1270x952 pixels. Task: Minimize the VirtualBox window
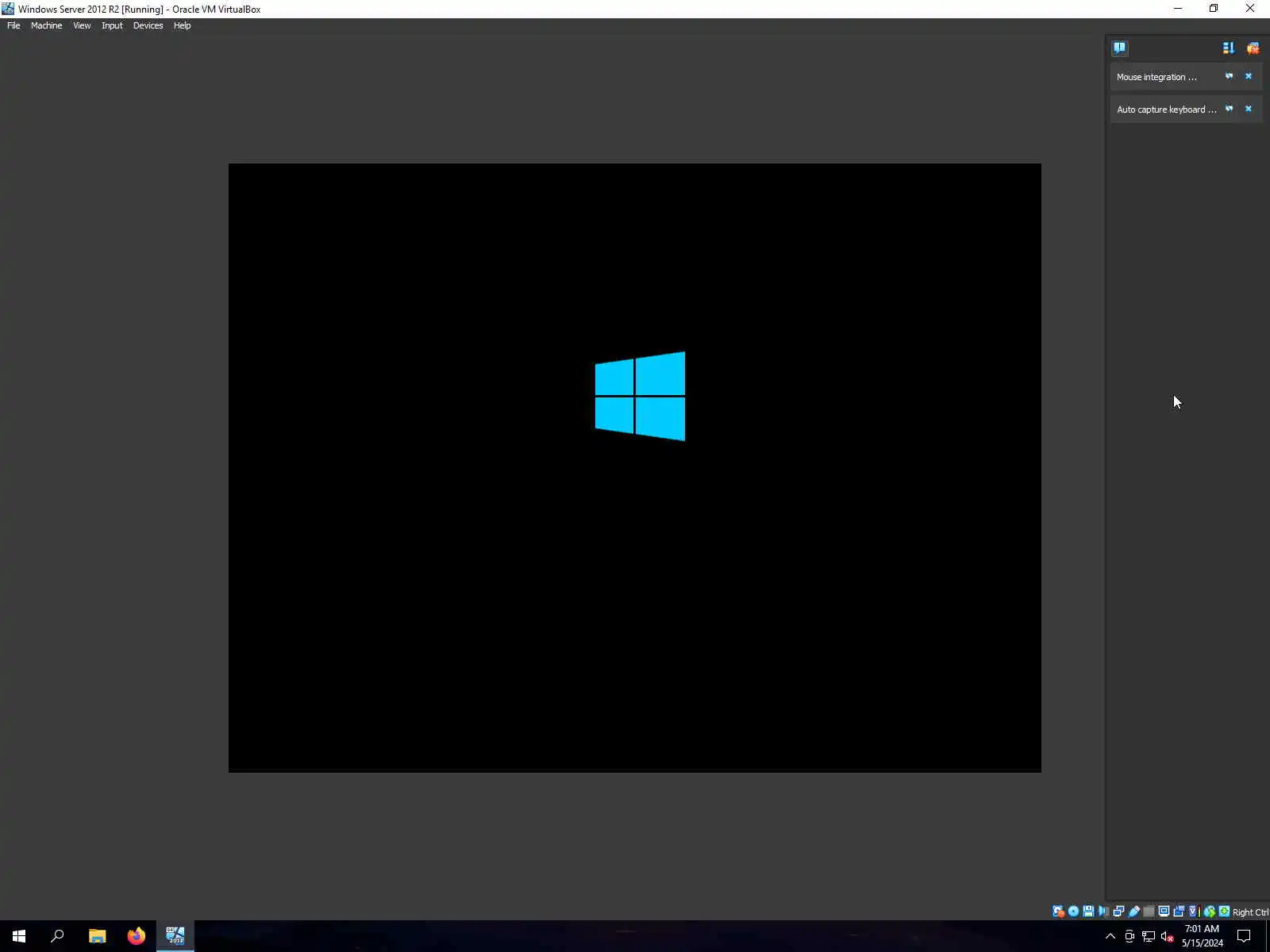(1178, 9)
